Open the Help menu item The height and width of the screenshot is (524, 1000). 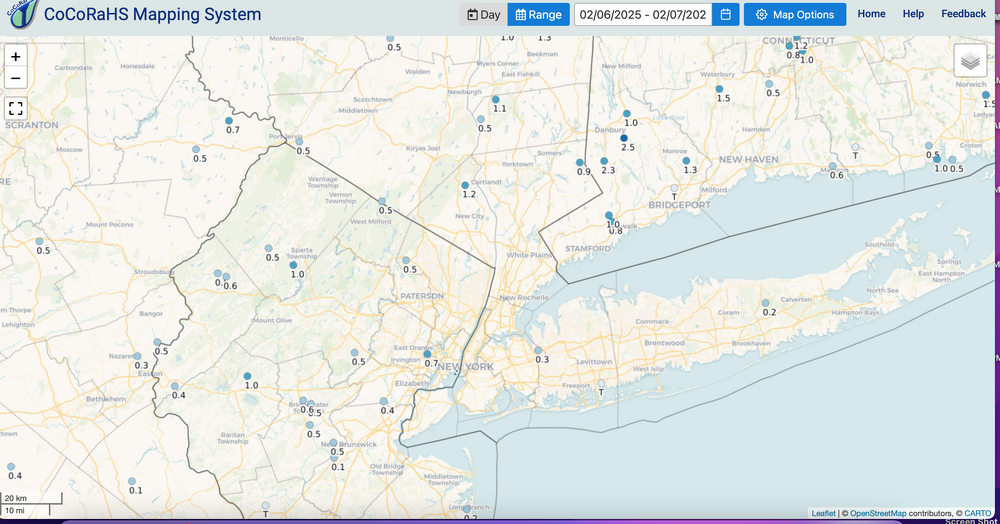pyautogui.click(x=913, y=14)
